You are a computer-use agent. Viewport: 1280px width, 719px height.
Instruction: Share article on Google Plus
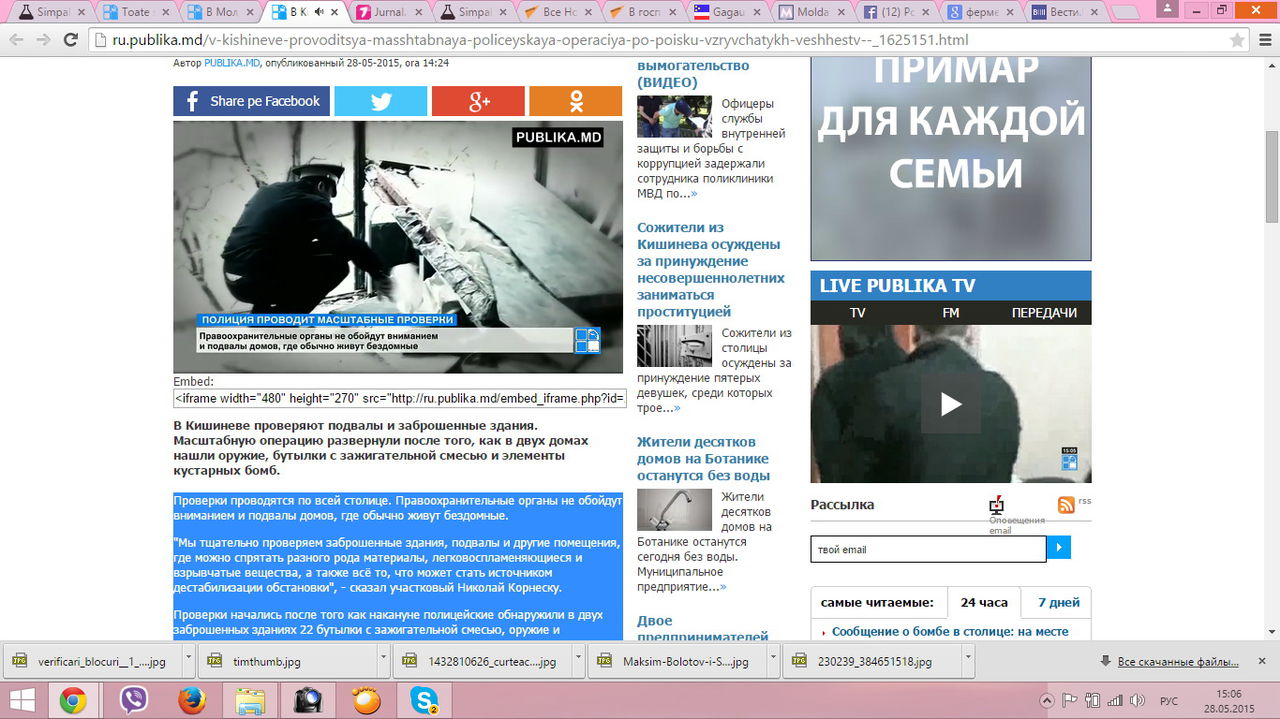[x=478, y=101]
